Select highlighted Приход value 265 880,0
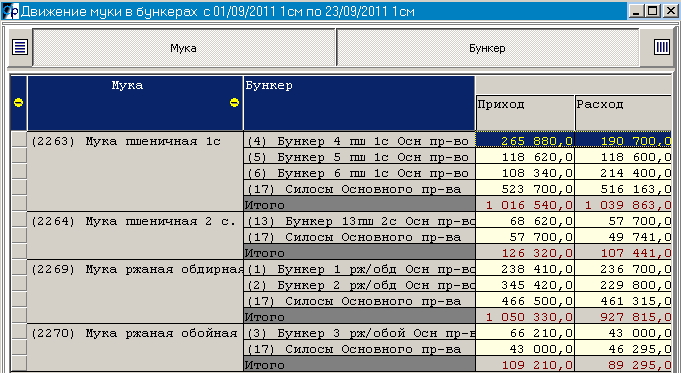This screenshot has width=681, height=373. pos(525,140)
